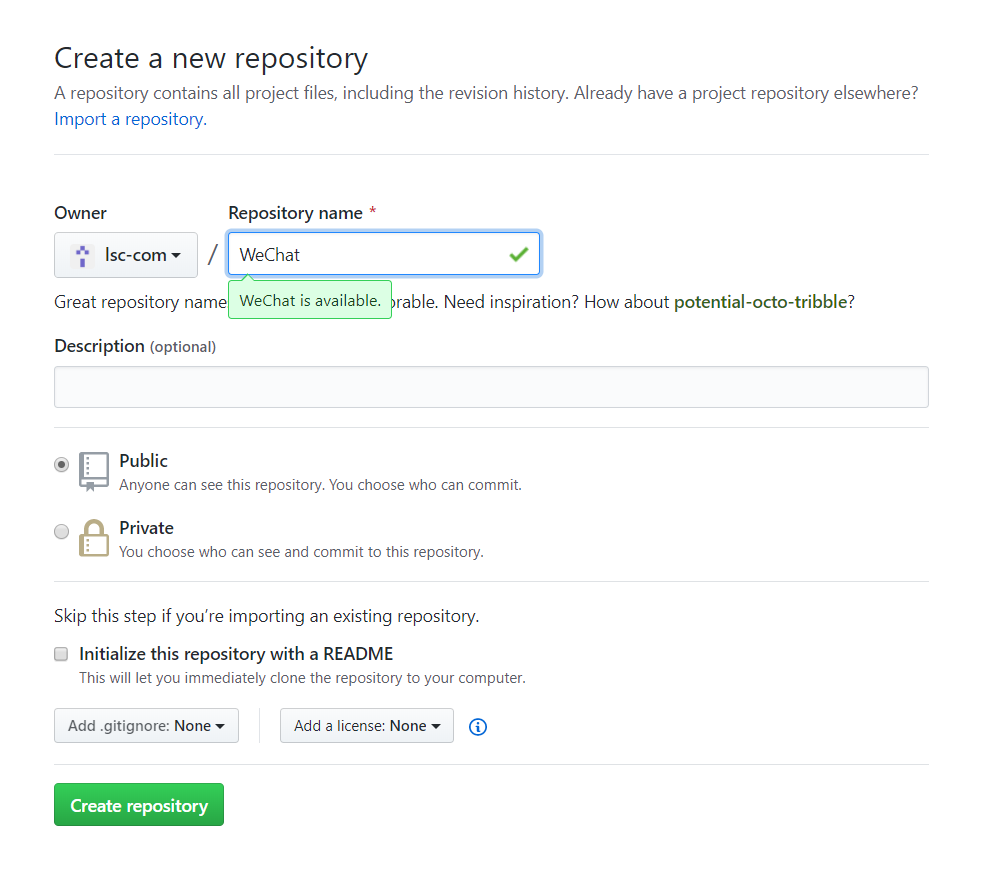Click the green checkmark in name field
Image resolution: width=1001 pixels, height=875 pixels.
click(519, 255)
